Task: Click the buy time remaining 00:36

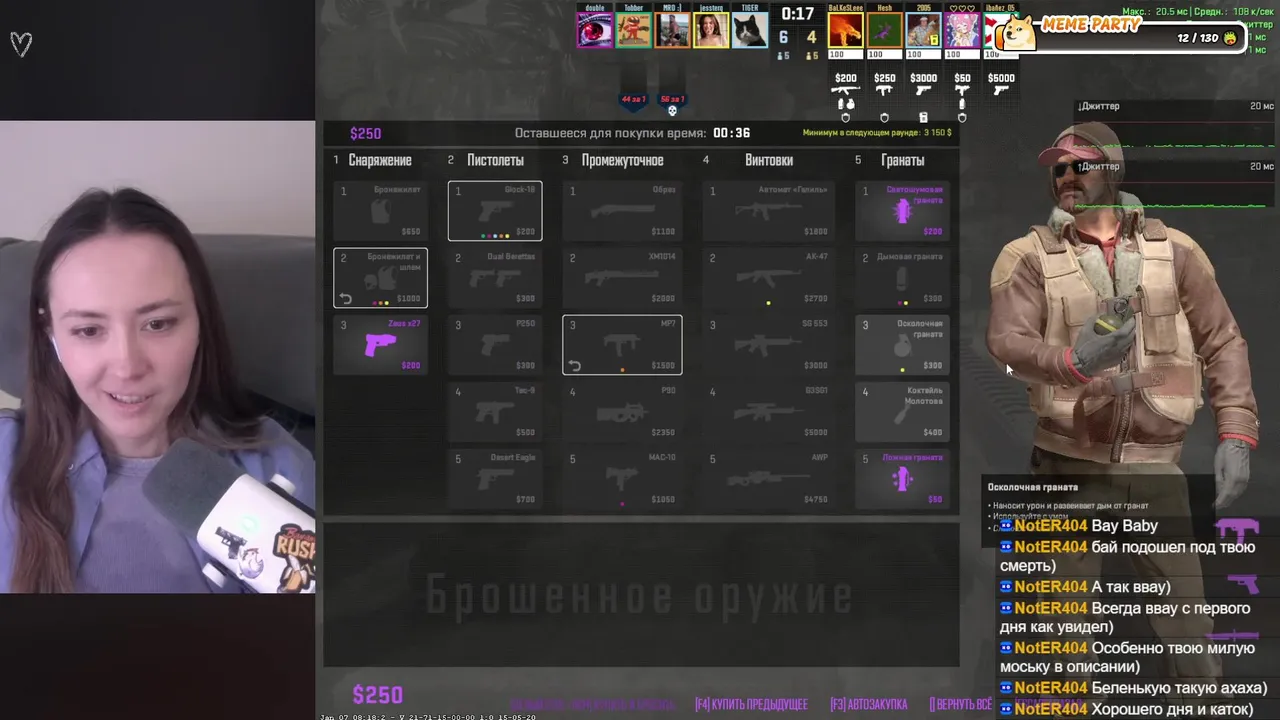Action: click(732, 133)
